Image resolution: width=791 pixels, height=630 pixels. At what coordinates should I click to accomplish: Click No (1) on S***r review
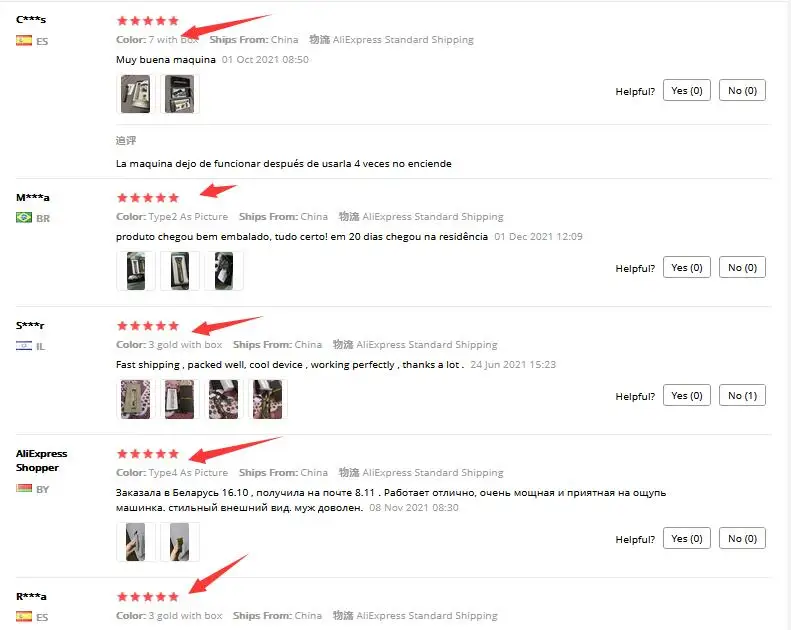pyautogui.click(x=742, y=396)
